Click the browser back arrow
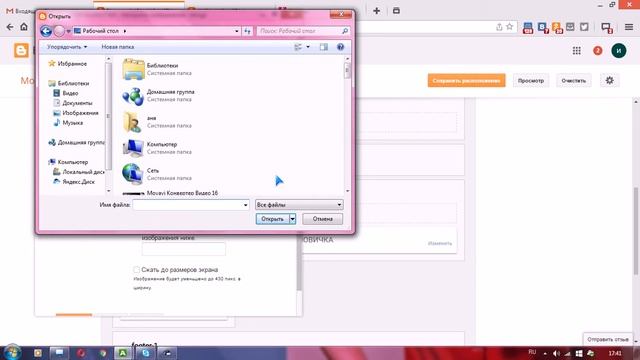640x360 pixels. click(10, 27)
